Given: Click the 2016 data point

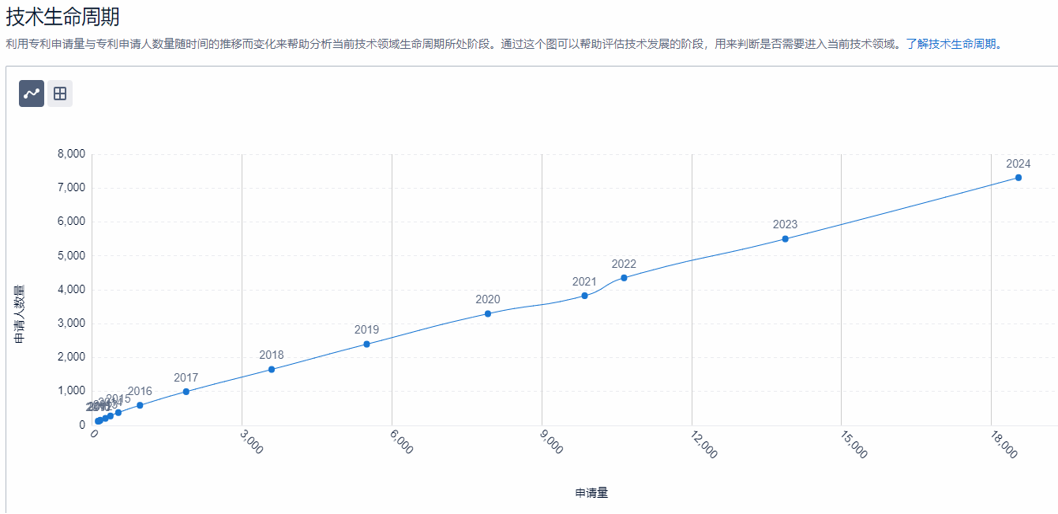Looking at the screenshot, I should (x=140, y=405).
